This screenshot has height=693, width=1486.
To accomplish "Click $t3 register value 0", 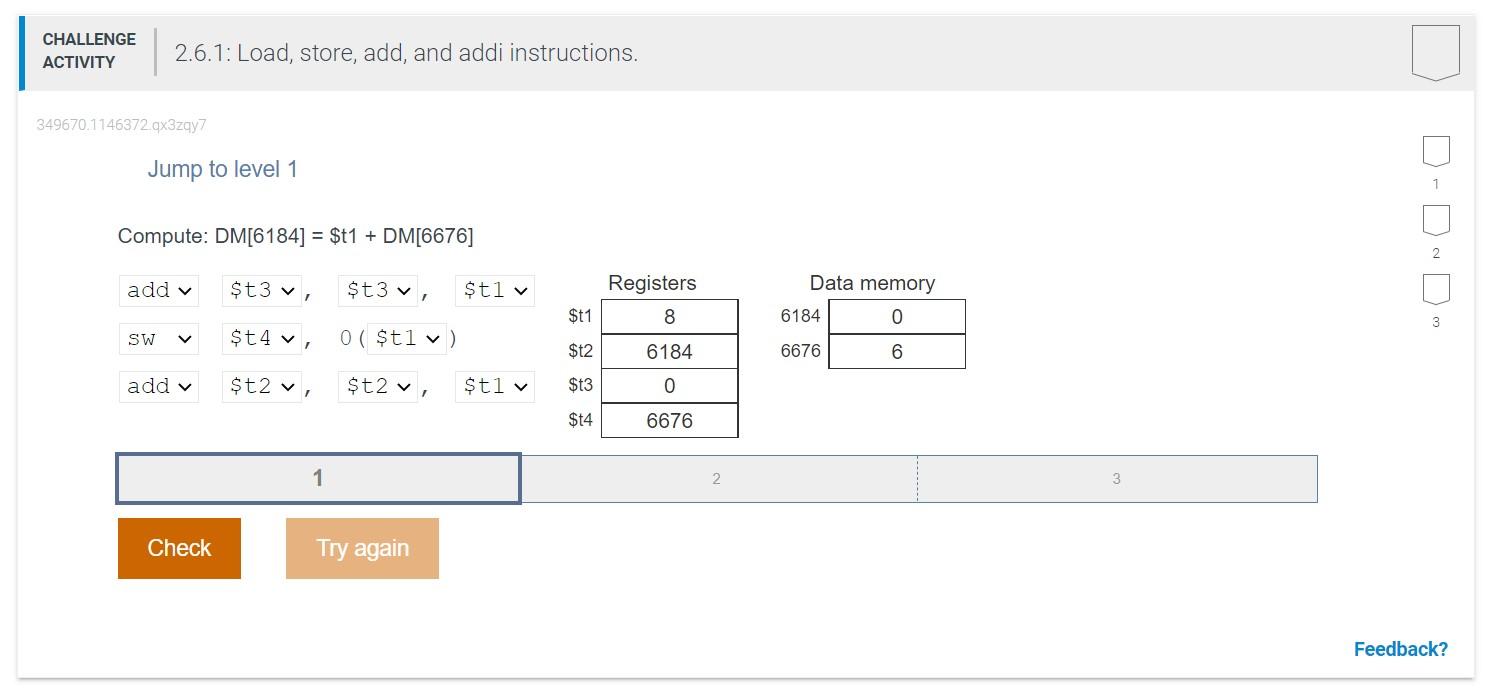I will (669, 386).
